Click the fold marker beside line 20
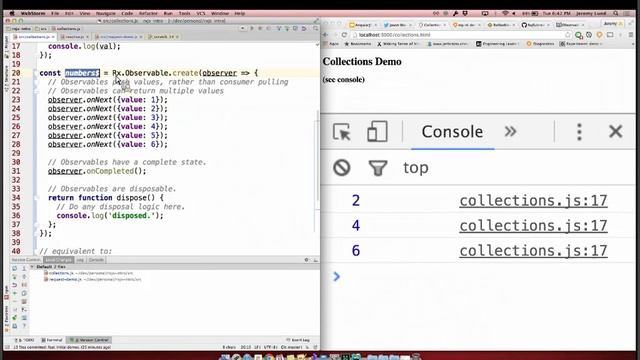The width and height of the screenshot is (640, 360). [x=36, y=73]
